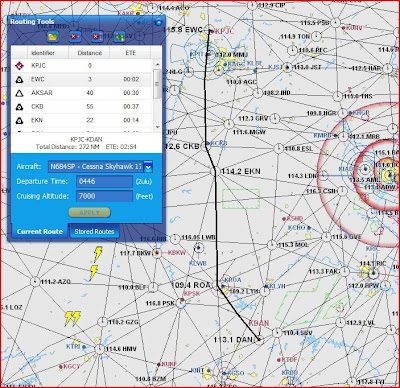Select the KPJC airport row icon
Image resolution: width=400 pixels, height=388 pixels.
(x=19, y=66)
